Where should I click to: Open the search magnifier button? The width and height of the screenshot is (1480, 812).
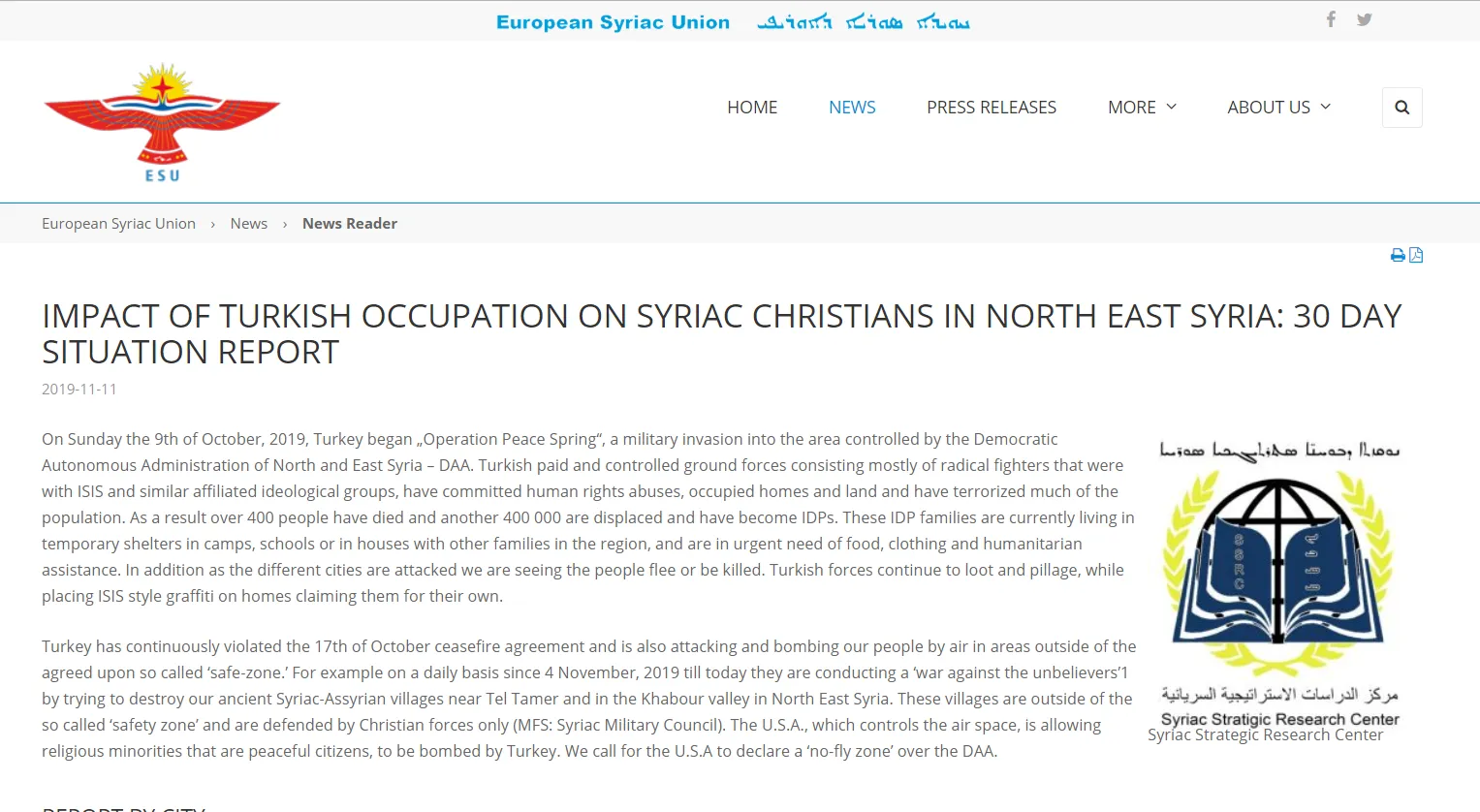(x=1401, y=108)
